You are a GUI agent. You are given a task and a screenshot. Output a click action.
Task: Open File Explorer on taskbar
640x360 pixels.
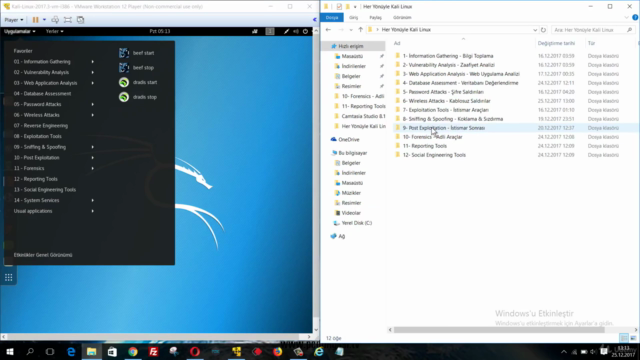tap(91, 351)
